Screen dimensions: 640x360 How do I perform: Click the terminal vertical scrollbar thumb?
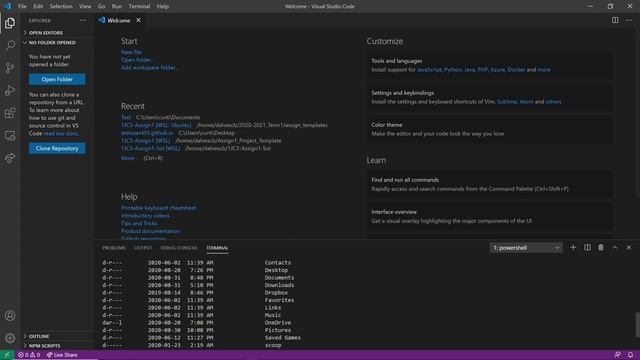coord(637,324)
